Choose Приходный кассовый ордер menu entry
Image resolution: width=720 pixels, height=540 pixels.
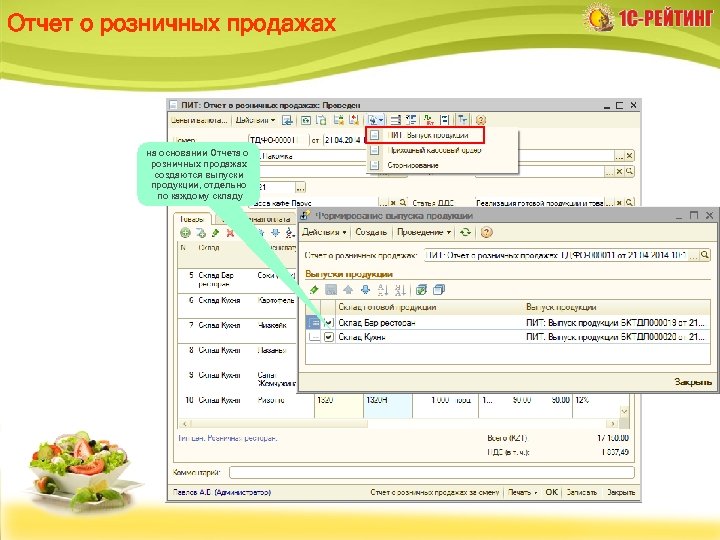click(x=434, y=150)
